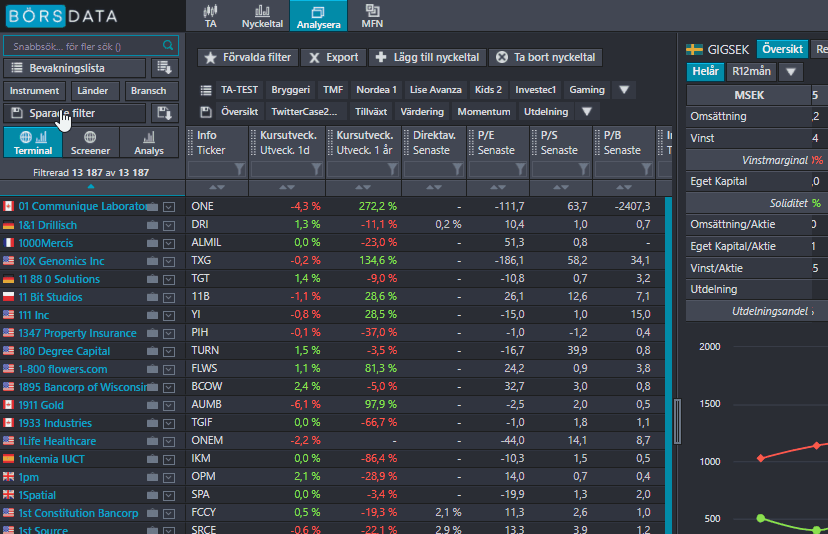Select the TA-TEST list
Image resolution: width=828 pixels, height=534 pixels.
pyautogui.click(x=239, y=90)
